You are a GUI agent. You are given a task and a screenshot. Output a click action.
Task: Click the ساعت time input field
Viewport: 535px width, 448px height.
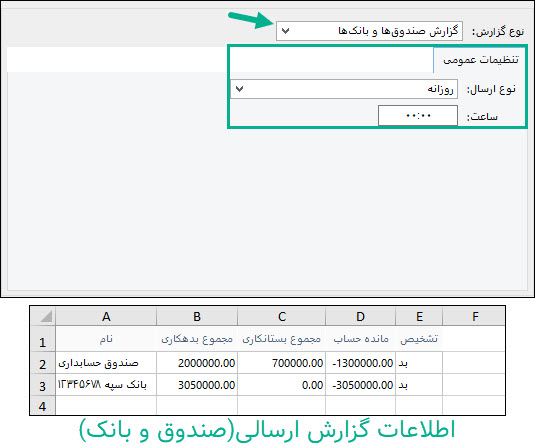[418, 116]
